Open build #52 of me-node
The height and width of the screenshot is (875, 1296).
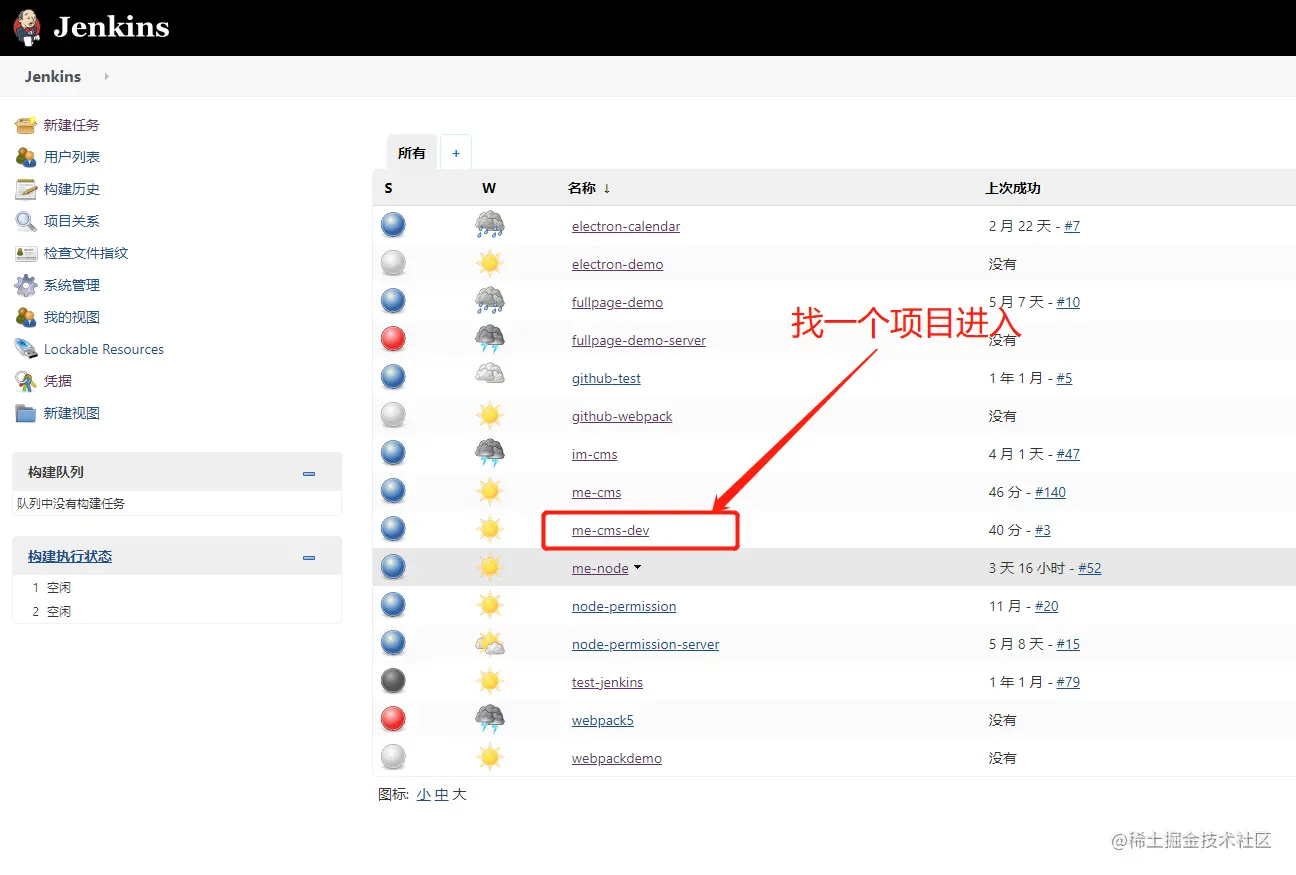tap(1090, 568)
